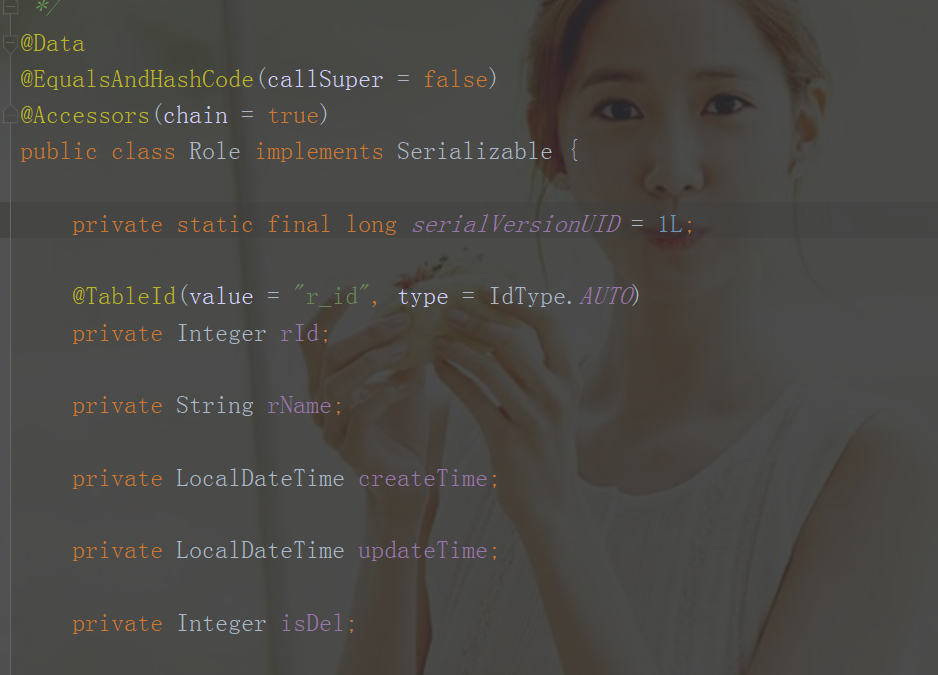938x675 pixels.
Task: Click the rId field name
Action: pyautogui.click(x=300, y=333)
